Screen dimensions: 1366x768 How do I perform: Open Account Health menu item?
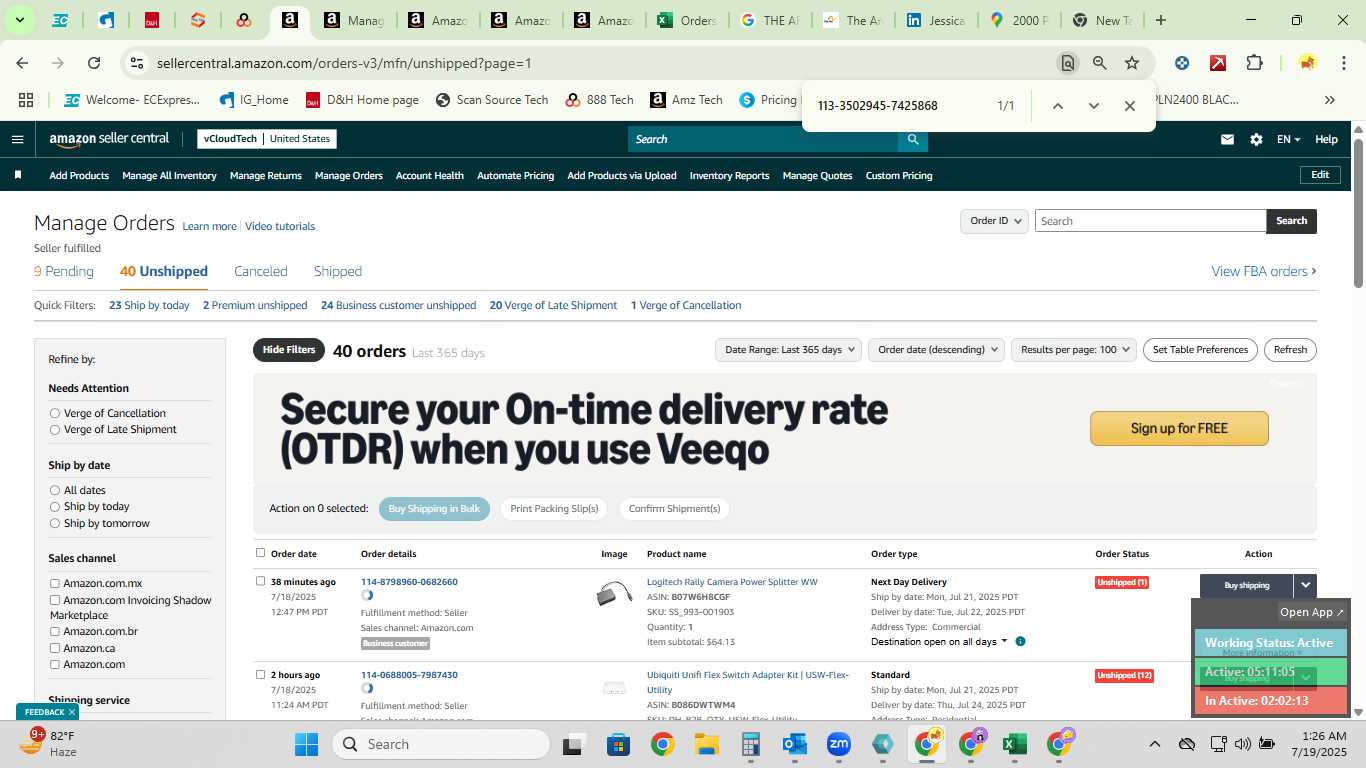[x=430, y=175]
